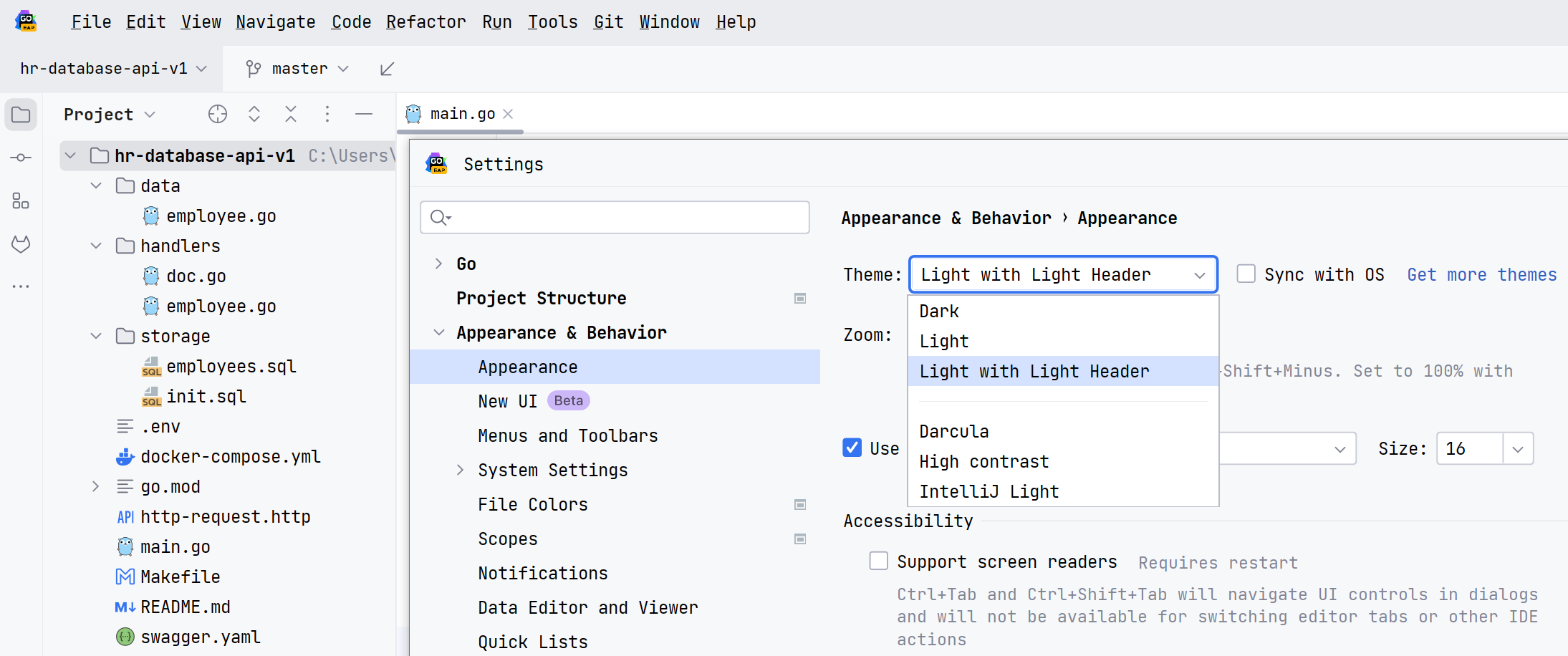Click project-level icon beside File Colors
Screen dimensions: 1568x656
coord(800,505)
